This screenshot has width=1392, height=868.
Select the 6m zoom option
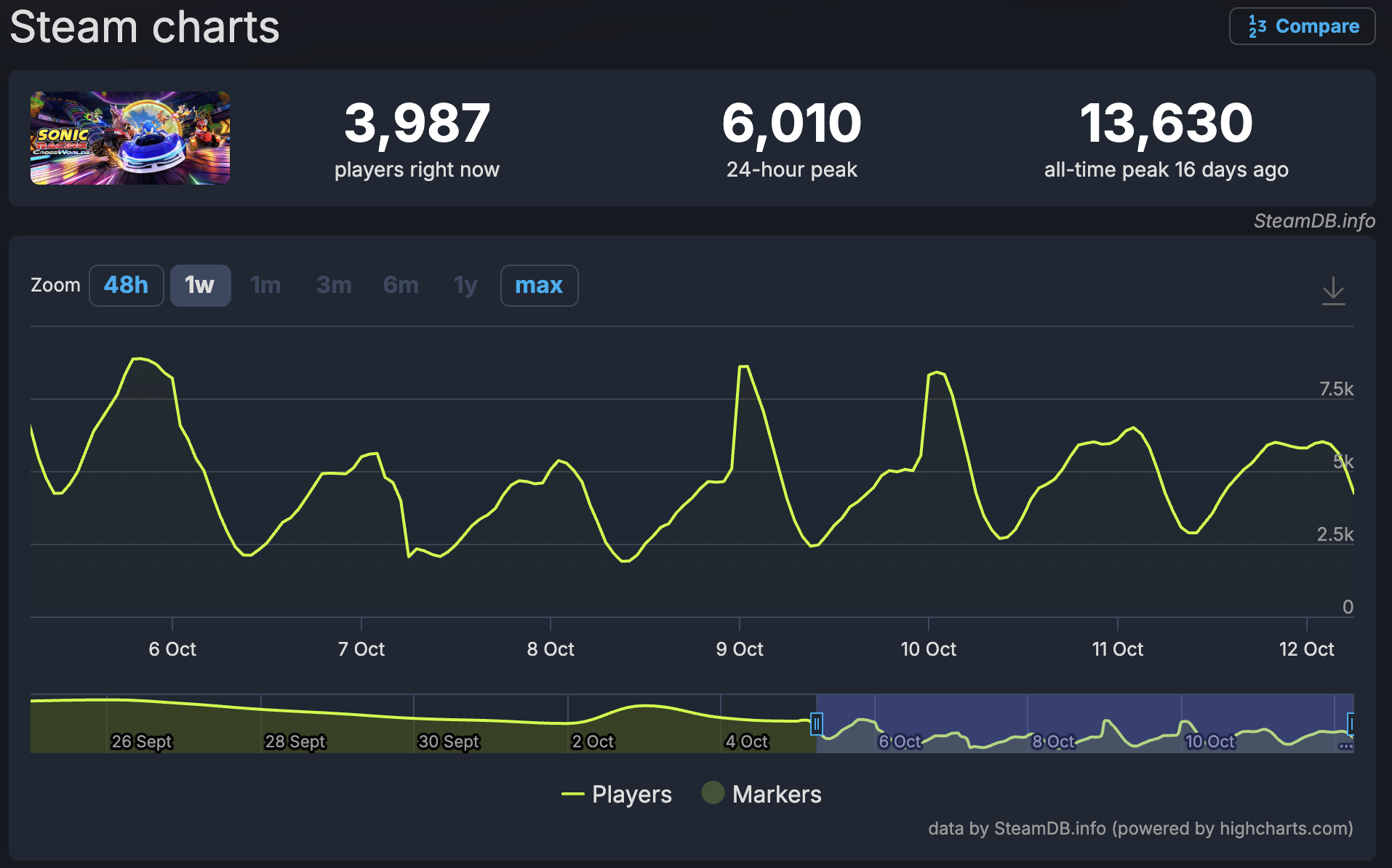tap(401, 285)
